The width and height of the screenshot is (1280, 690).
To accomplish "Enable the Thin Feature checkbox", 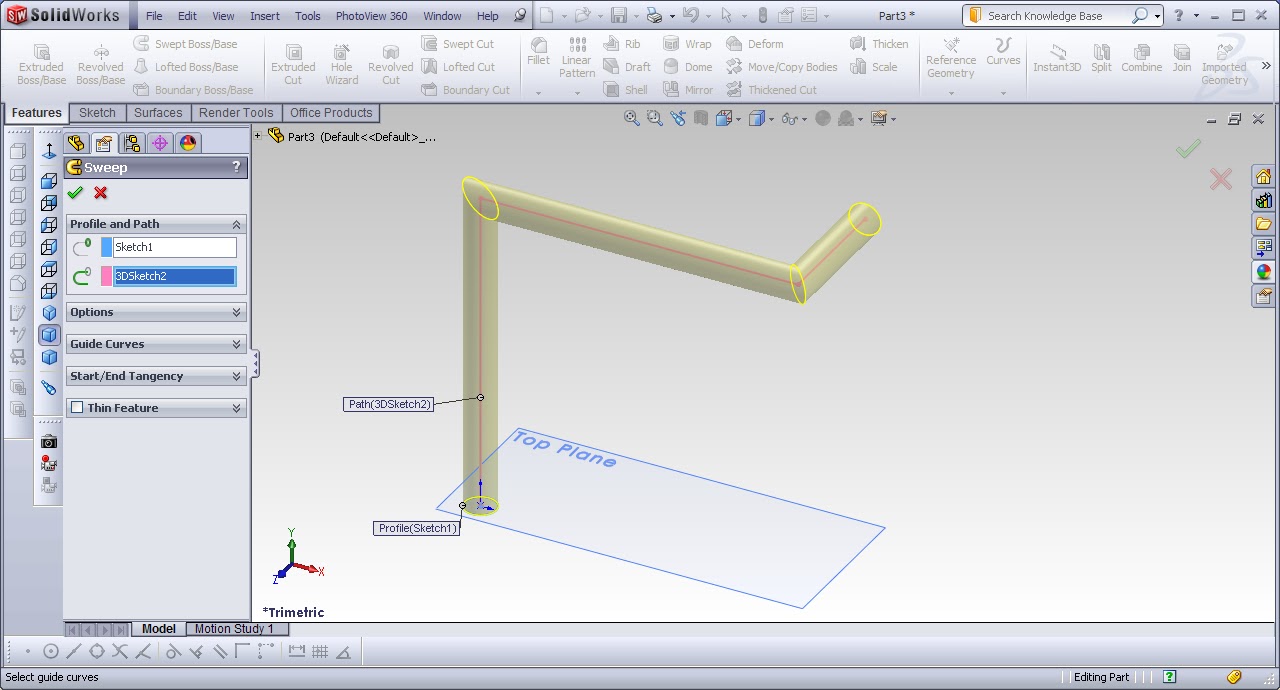I will click(x=77, y=407).
